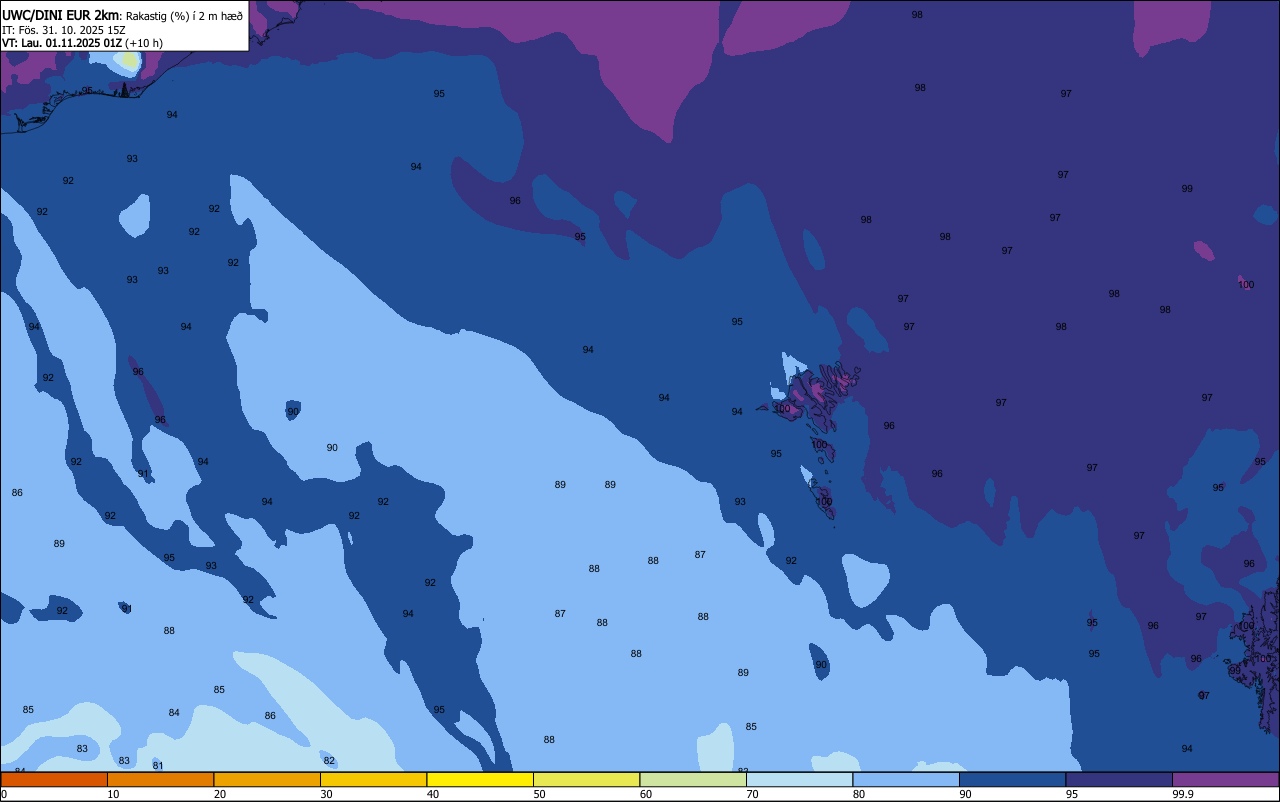
Task: Click the legend scale tick label '95'
Action: point(1072,794)
